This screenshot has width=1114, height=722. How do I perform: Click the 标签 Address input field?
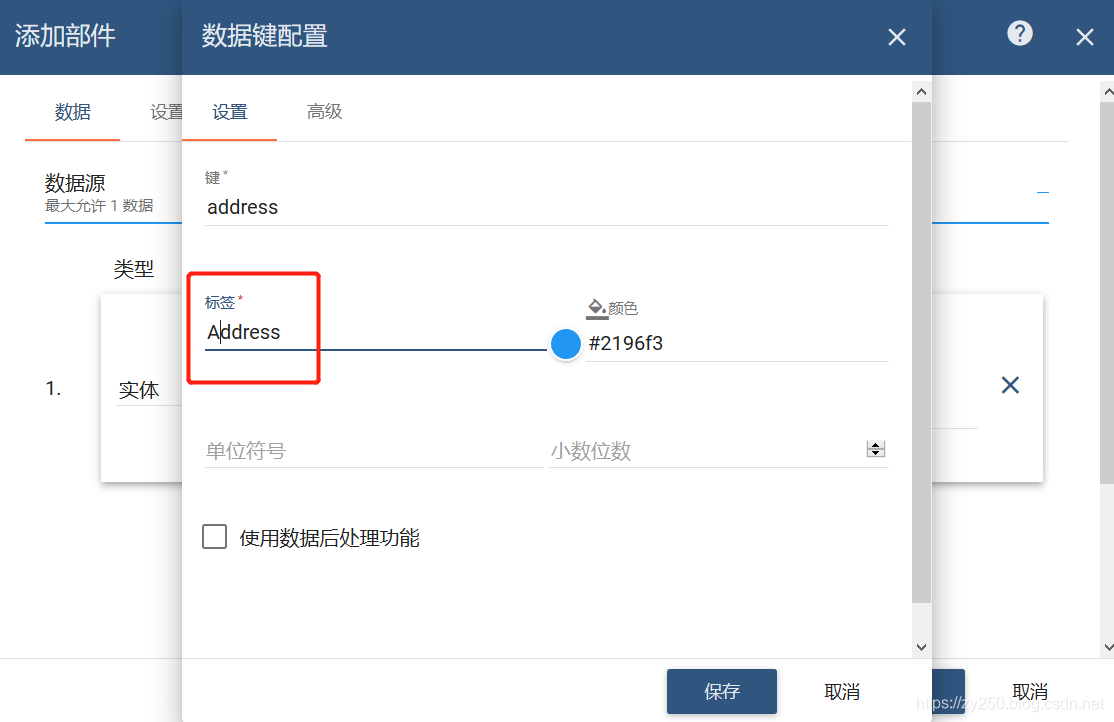(x=375, y=333)
